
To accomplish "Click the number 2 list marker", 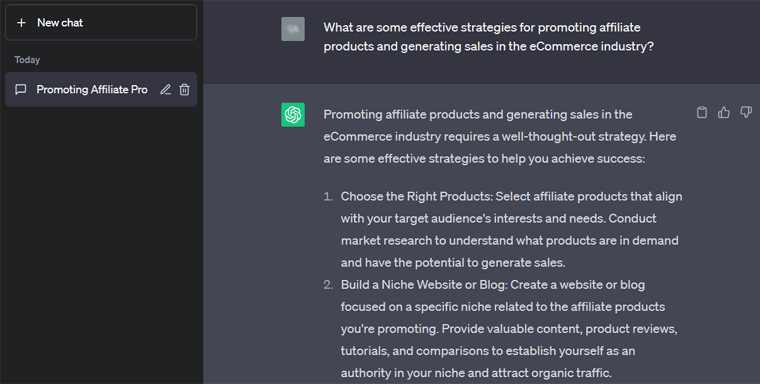I will click(x=329, y=285).
